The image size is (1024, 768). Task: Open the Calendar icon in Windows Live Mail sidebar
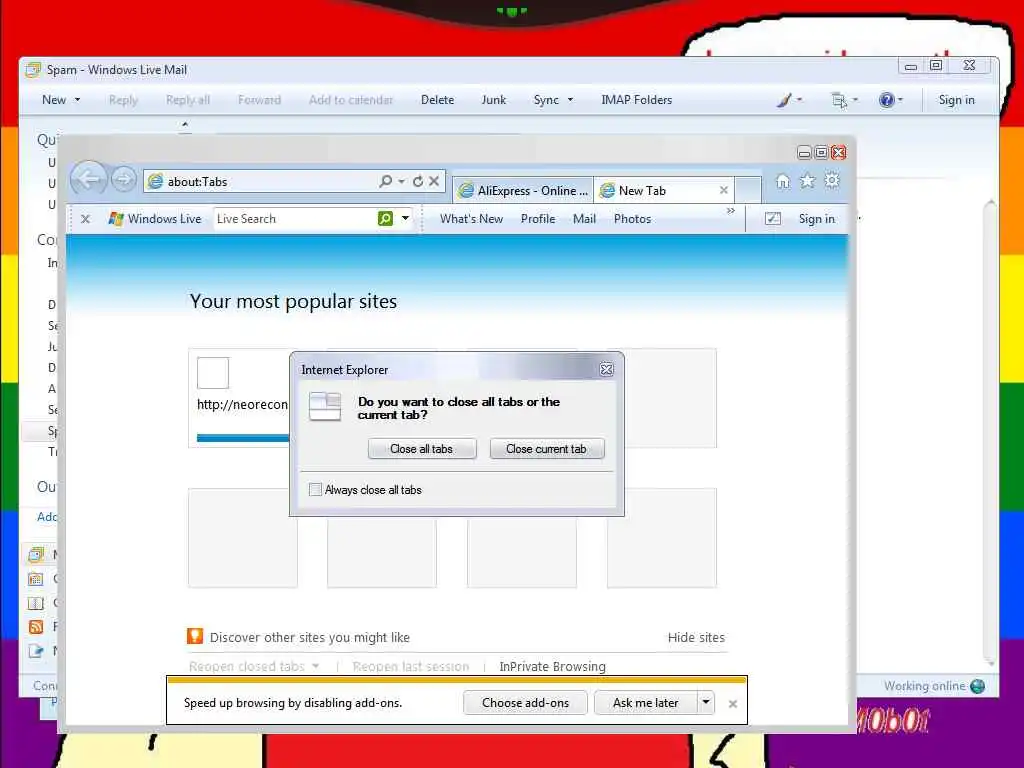pyautogui.click(x=36, y=579)
